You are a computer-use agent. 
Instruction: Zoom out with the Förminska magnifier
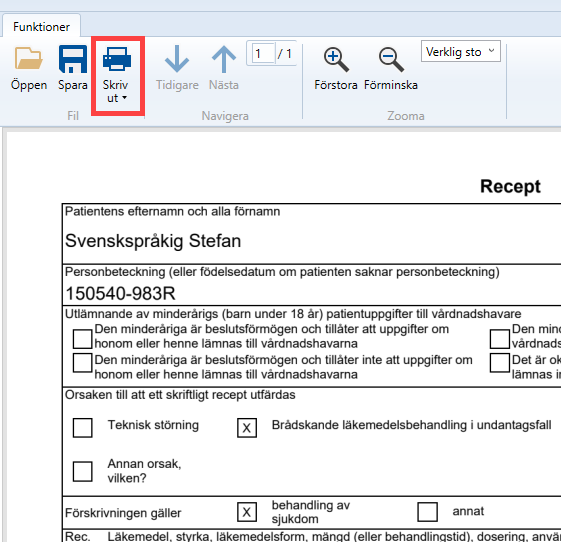click(x=391, y=68)
